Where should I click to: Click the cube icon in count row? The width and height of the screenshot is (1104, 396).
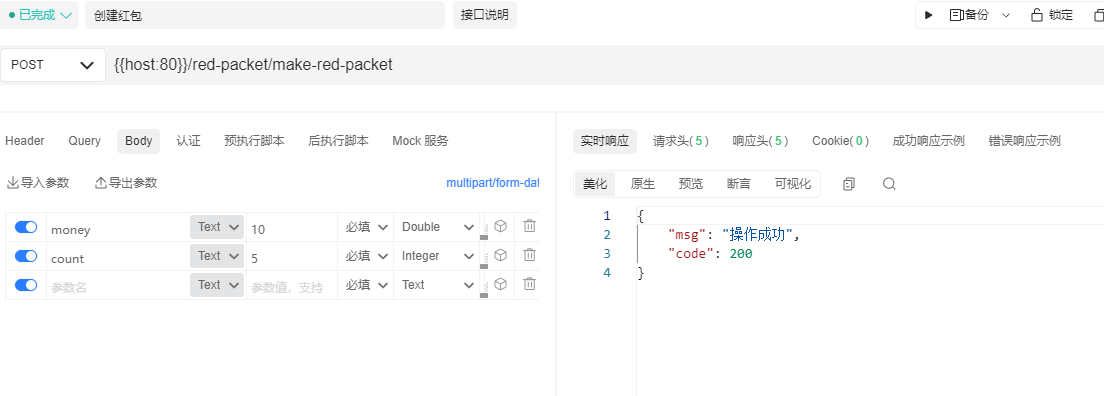pos(501,255)
